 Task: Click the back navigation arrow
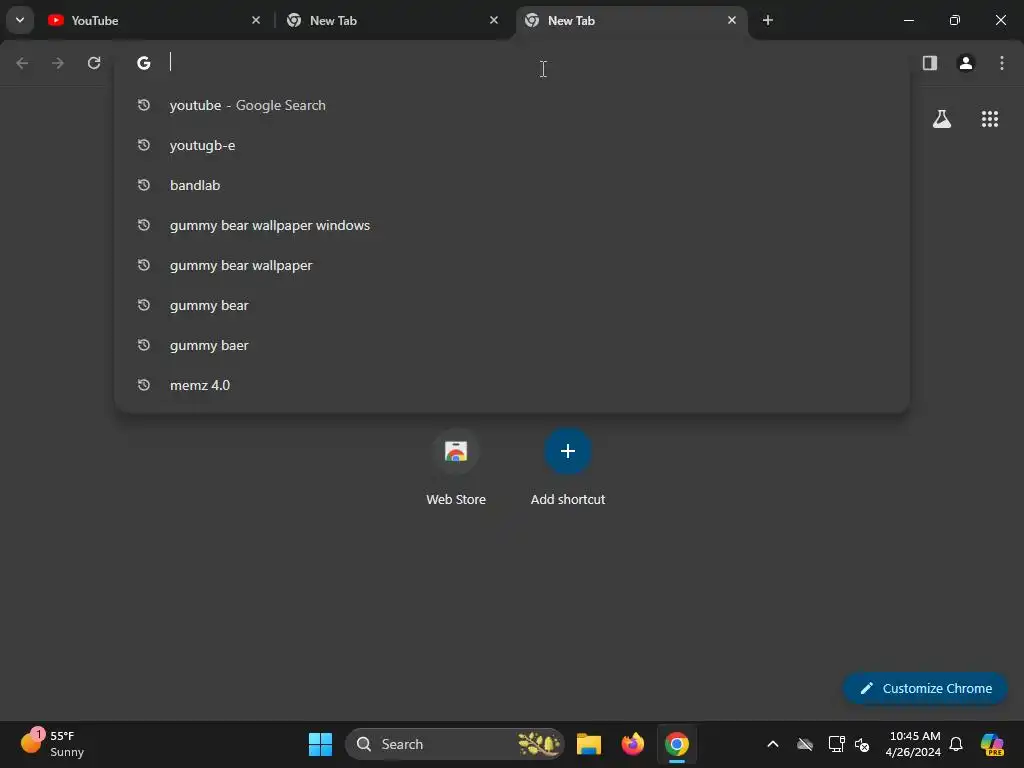click(22, 63)
